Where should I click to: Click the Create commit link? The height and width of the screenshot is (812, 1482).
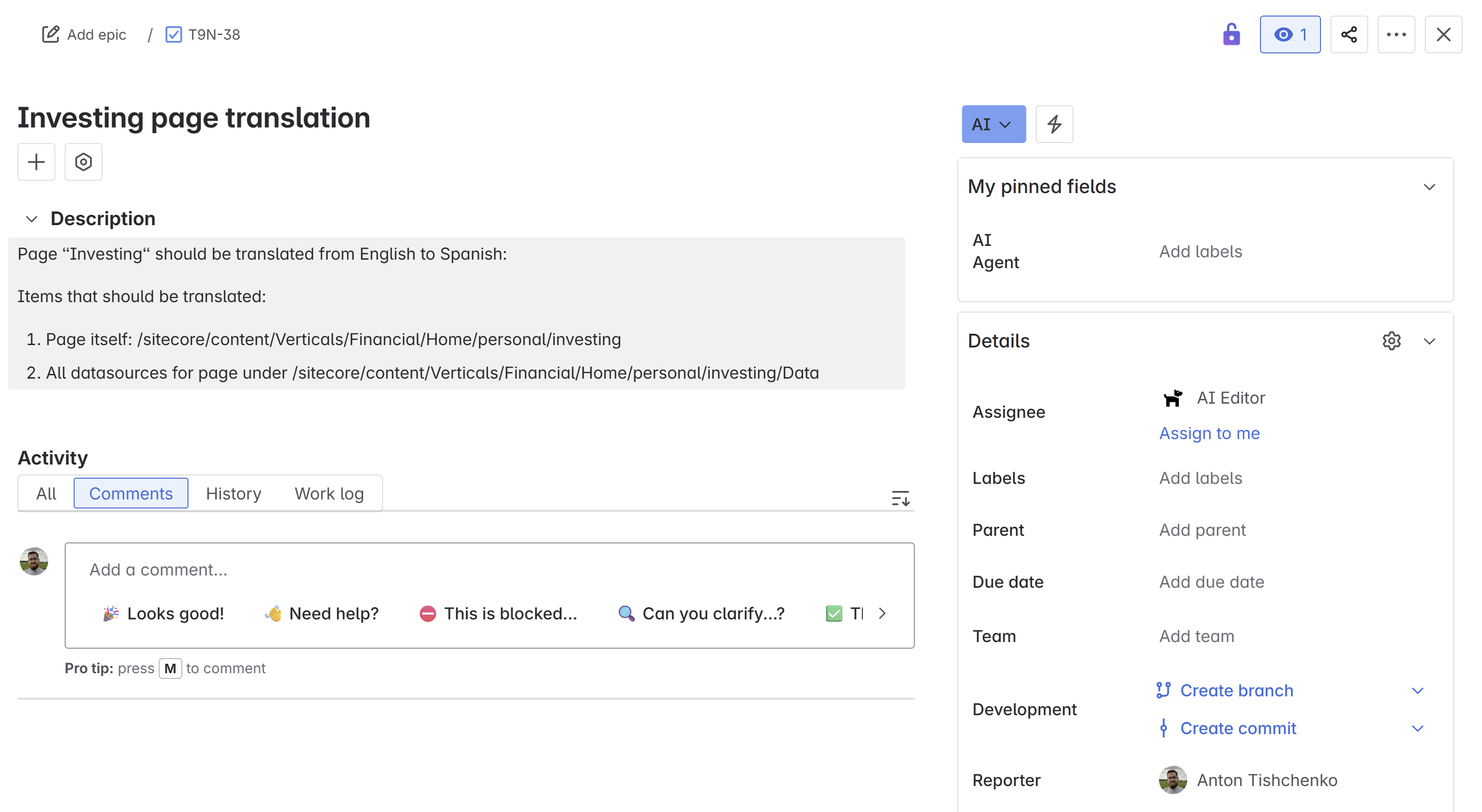1237,728
